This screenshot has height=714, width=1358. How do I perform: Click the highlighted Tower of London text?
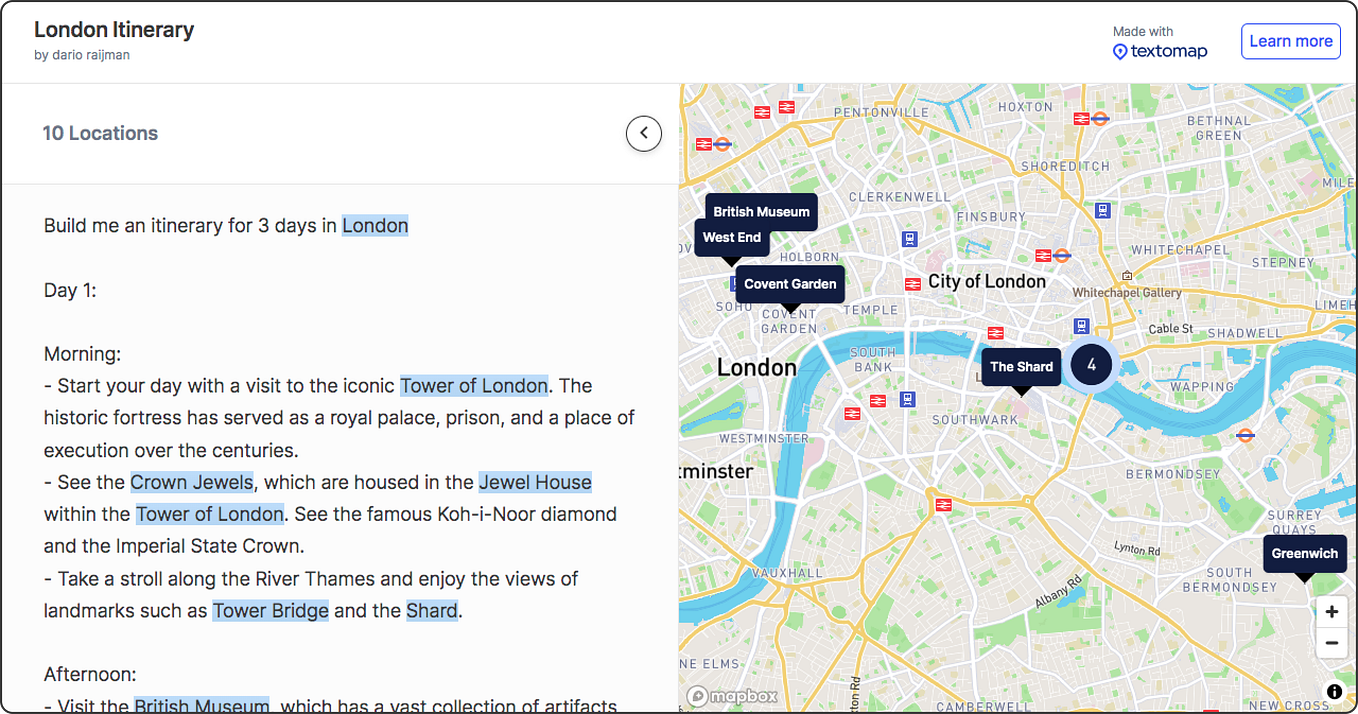coord(473,385)
